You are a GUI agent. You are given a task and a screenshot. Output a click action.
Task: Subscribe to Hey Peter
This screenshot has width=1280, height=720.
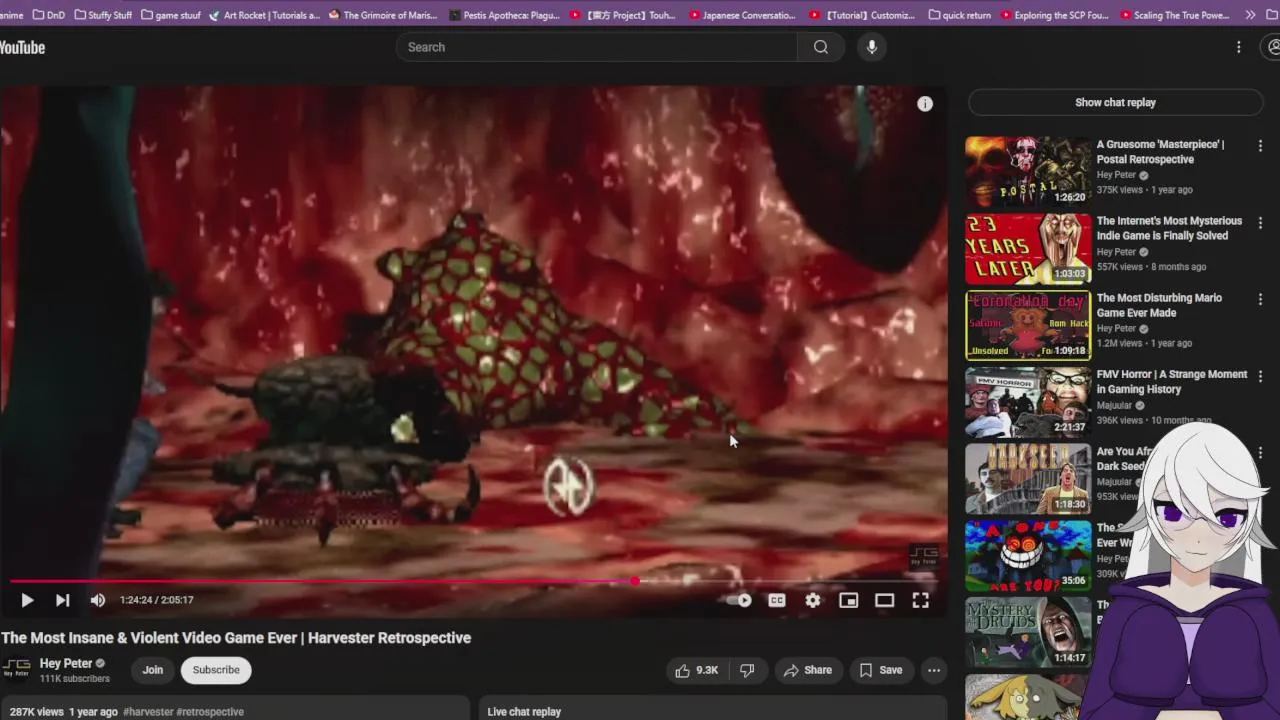click(216, 670)
